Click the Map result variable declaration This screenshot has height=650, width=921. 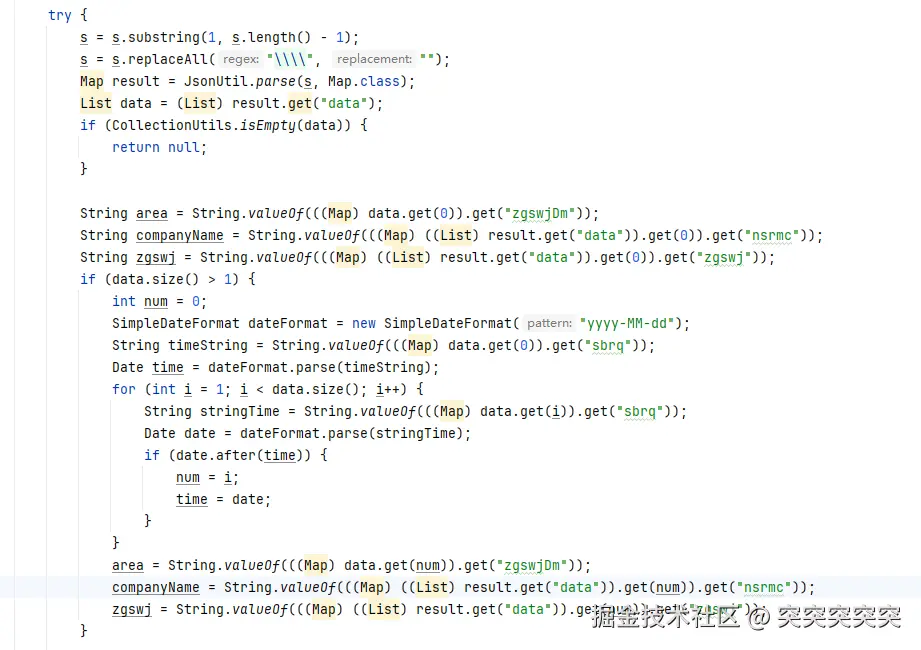click(x=135, y=82)
